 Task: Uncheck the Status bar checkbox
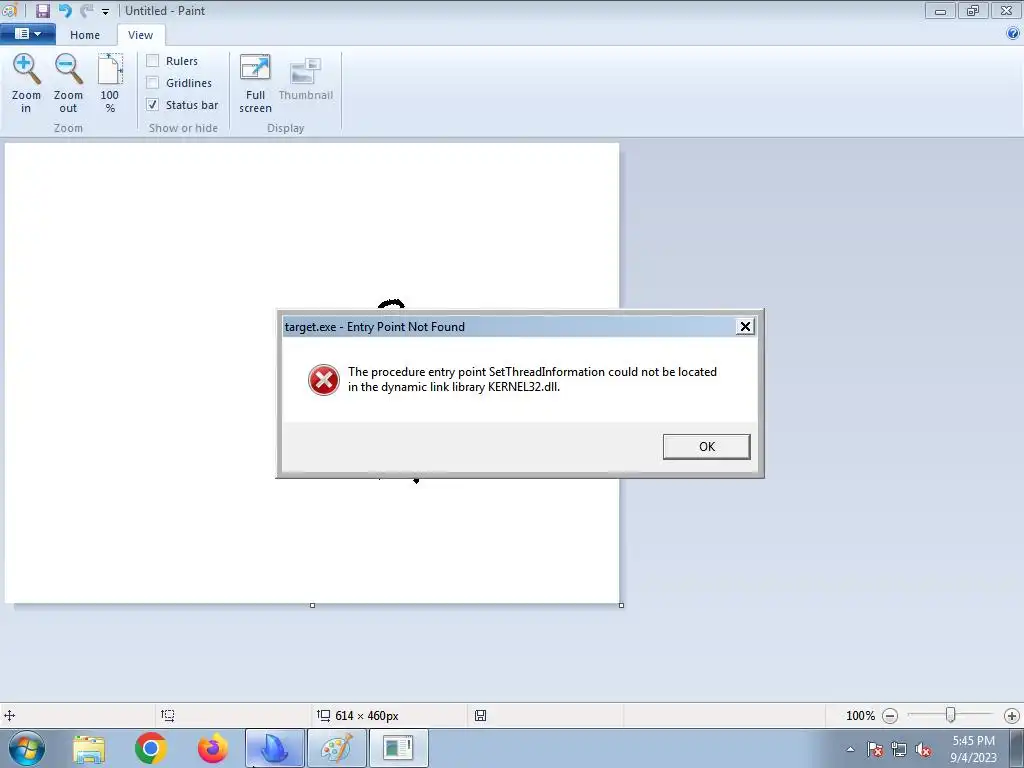click(153, 104)
